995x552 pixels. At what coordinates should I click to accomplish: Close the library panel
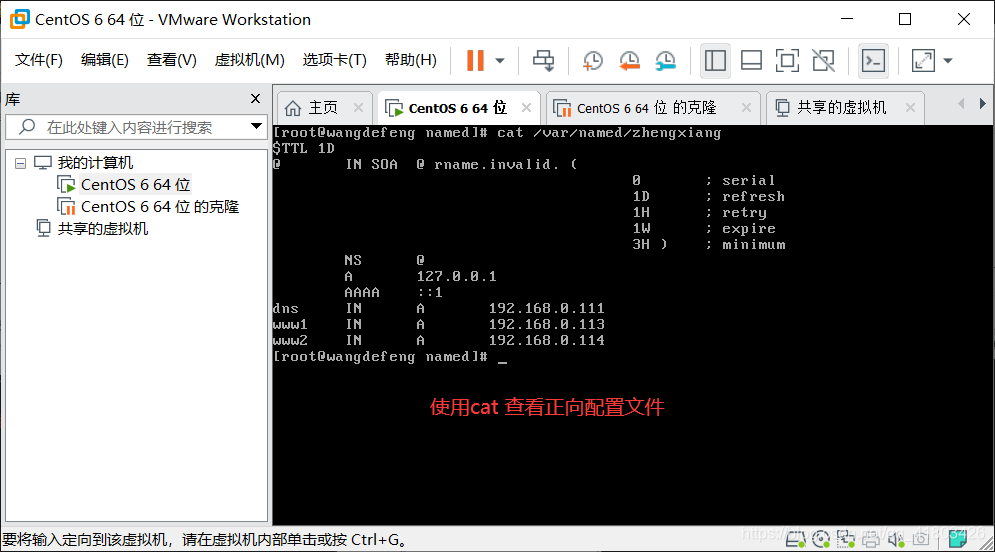point(256,98)
